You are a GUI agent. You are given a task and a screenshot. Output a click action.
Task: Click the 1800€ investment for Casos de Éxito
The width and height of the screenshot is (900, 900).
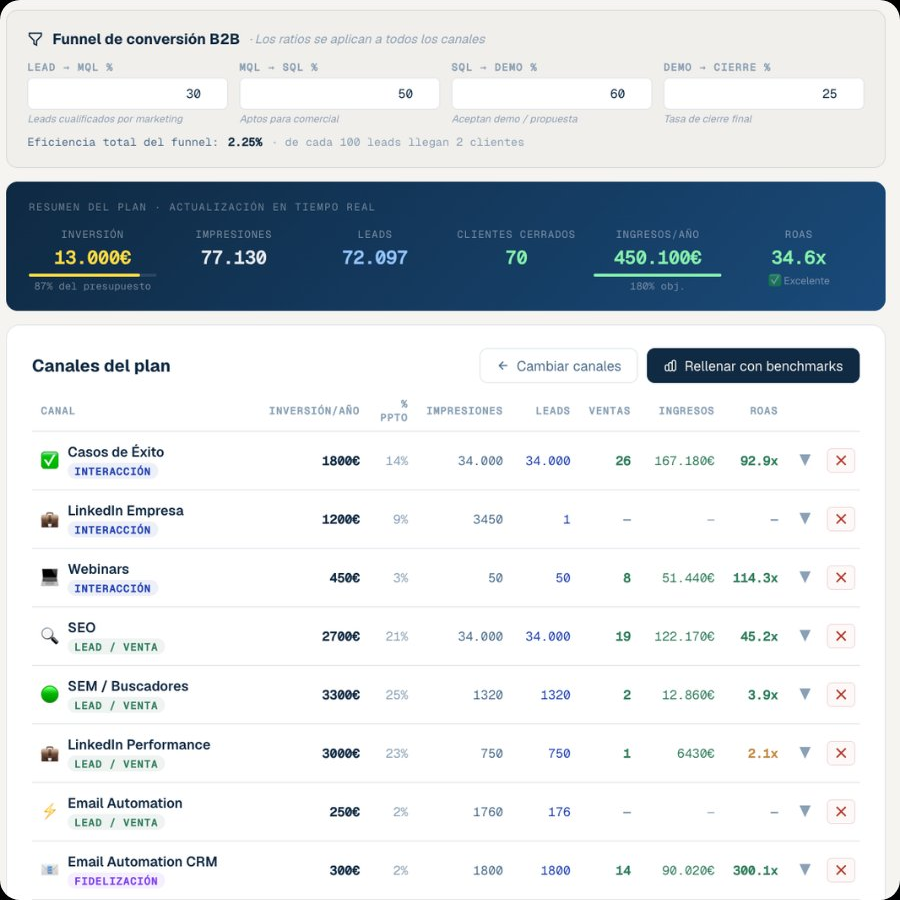click(x=341, y=461)
